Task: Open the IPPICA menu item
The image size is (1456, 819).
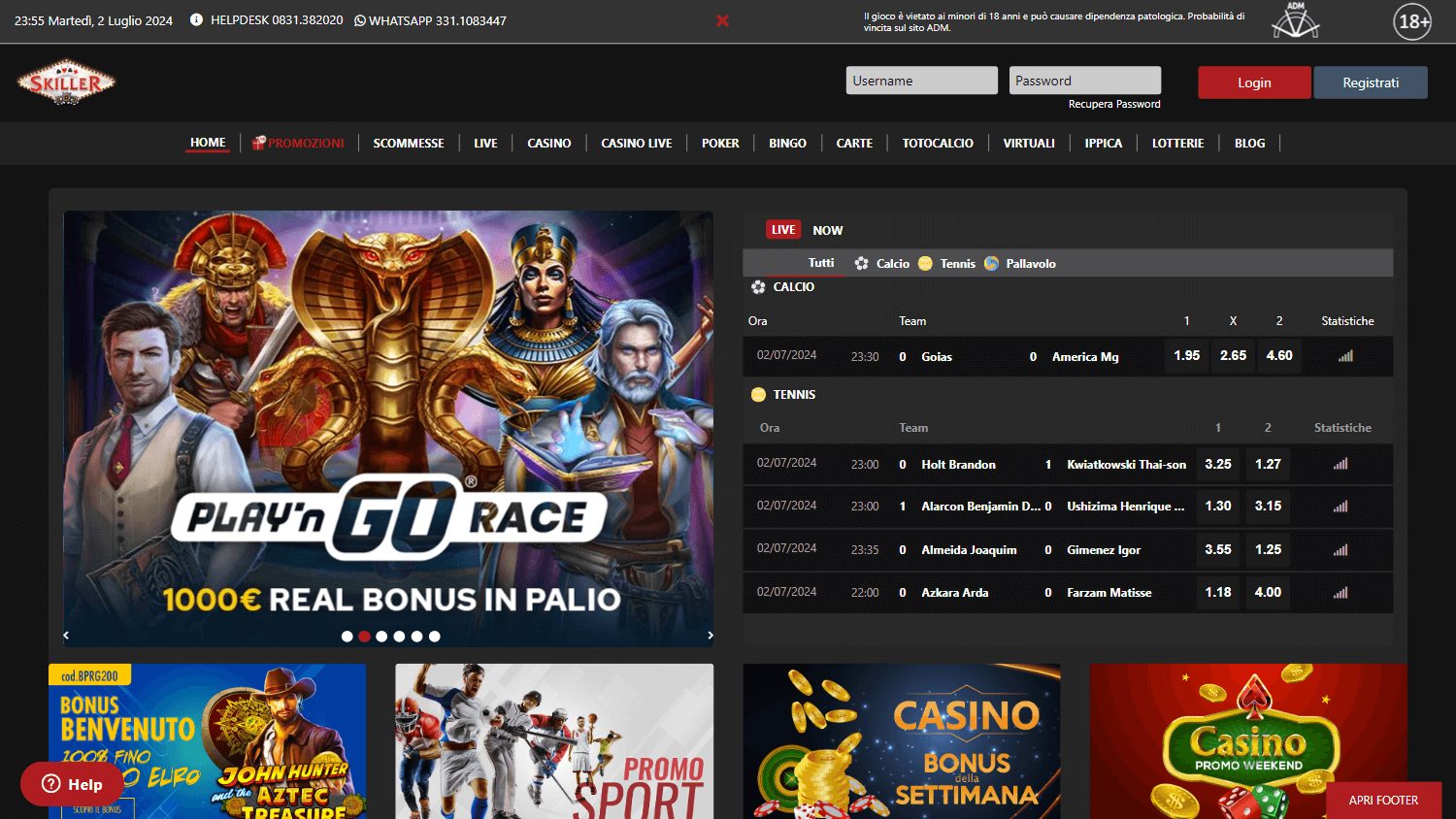Action: point(1104,143)
